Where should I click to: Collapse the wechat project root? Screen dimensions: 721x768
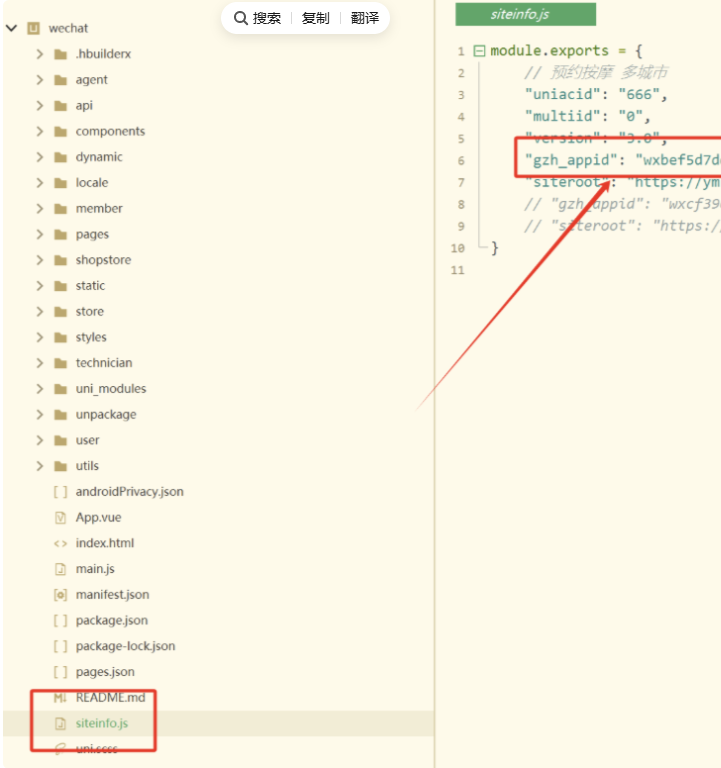coord(11,28)
